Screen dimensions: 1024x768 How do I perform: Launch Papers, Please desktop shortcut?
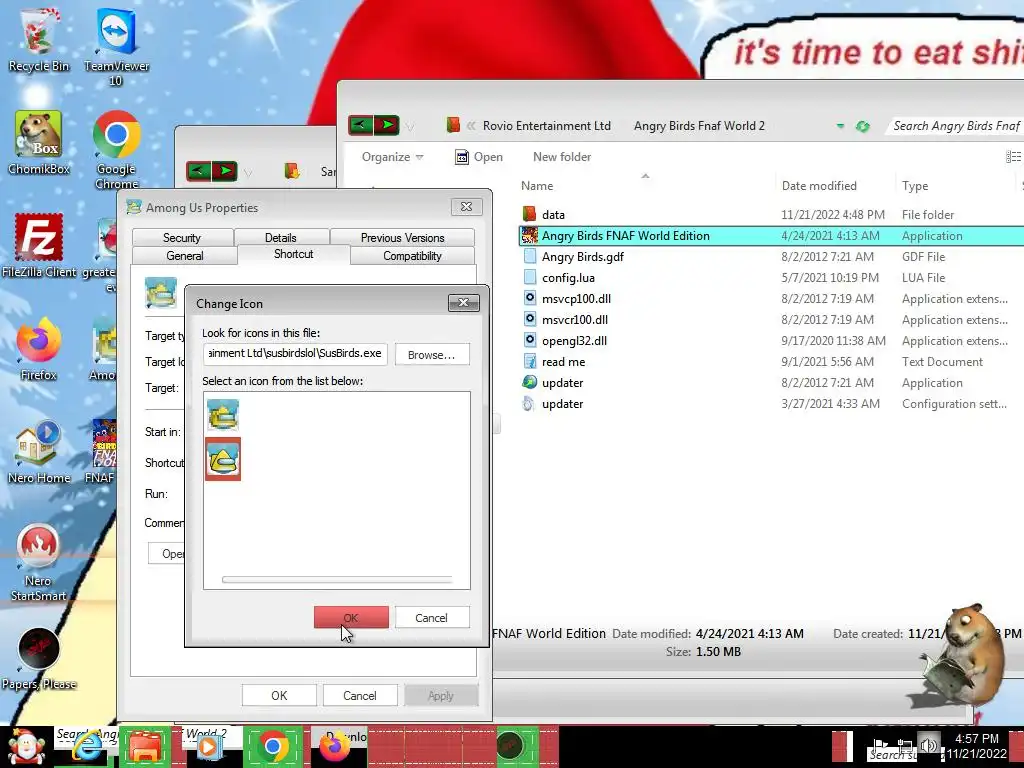pos(39,658)
